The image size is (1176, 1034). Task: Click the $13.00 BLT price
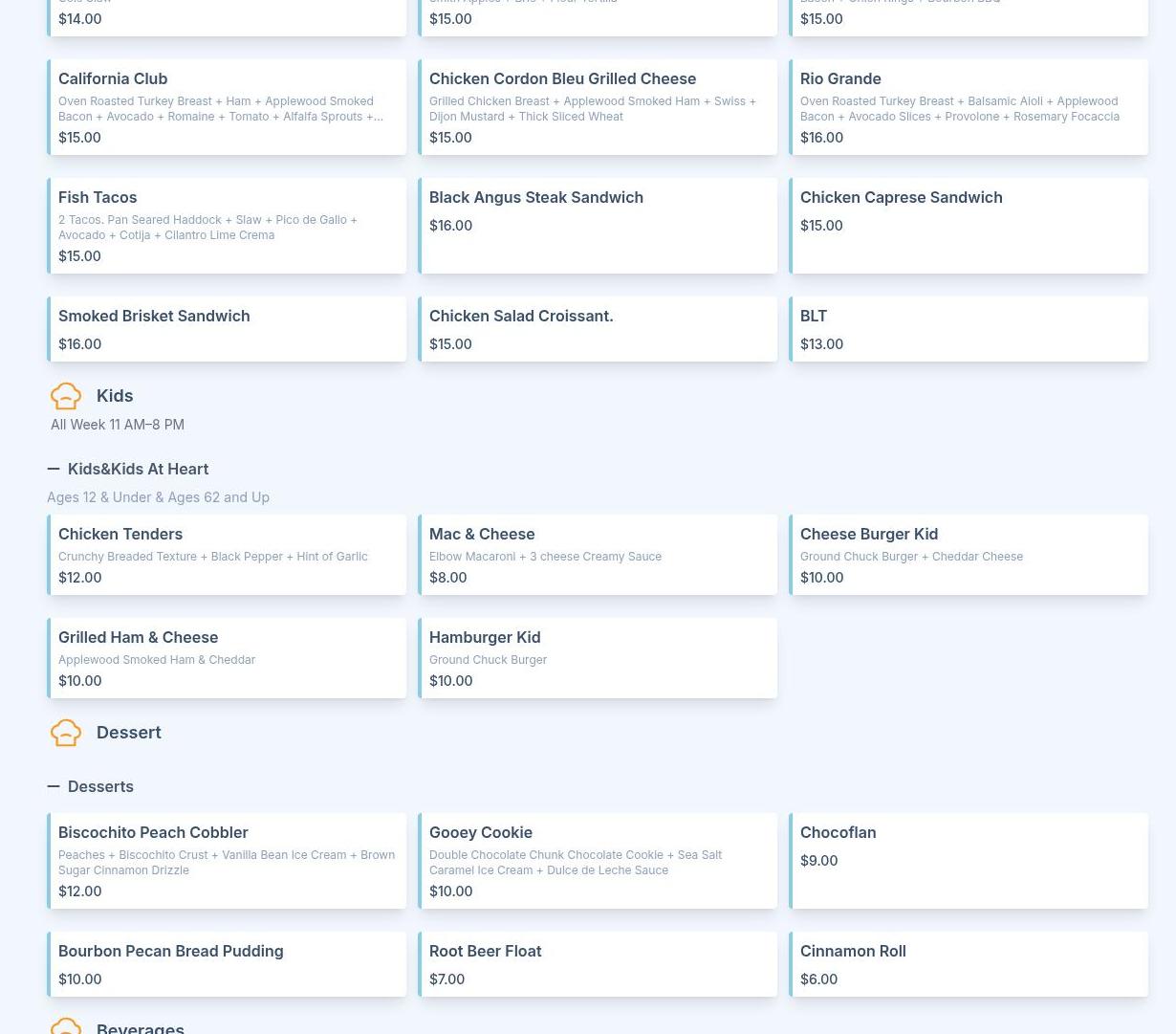coord(821,344)
